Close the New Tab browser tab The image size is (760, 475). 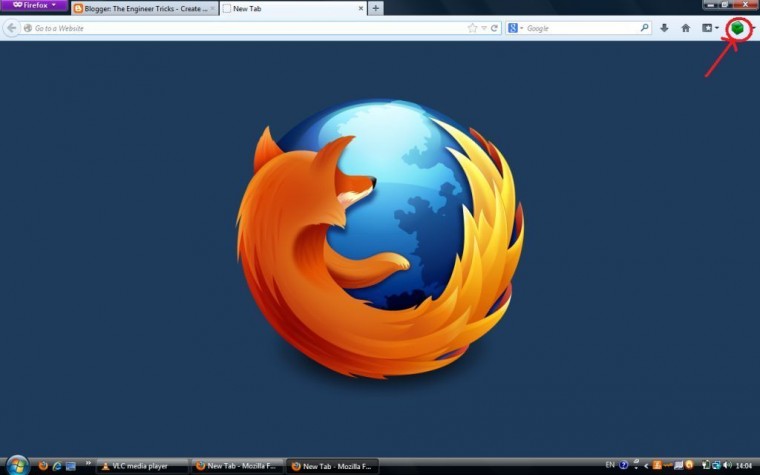[x=361, y=8]
